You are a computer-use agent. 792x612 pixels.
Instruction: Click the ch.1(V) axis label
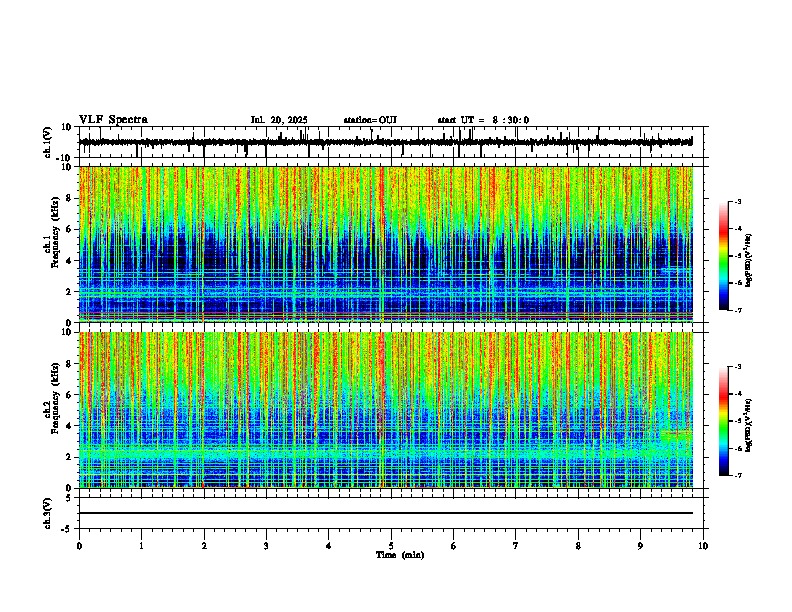tap(47, 142)
